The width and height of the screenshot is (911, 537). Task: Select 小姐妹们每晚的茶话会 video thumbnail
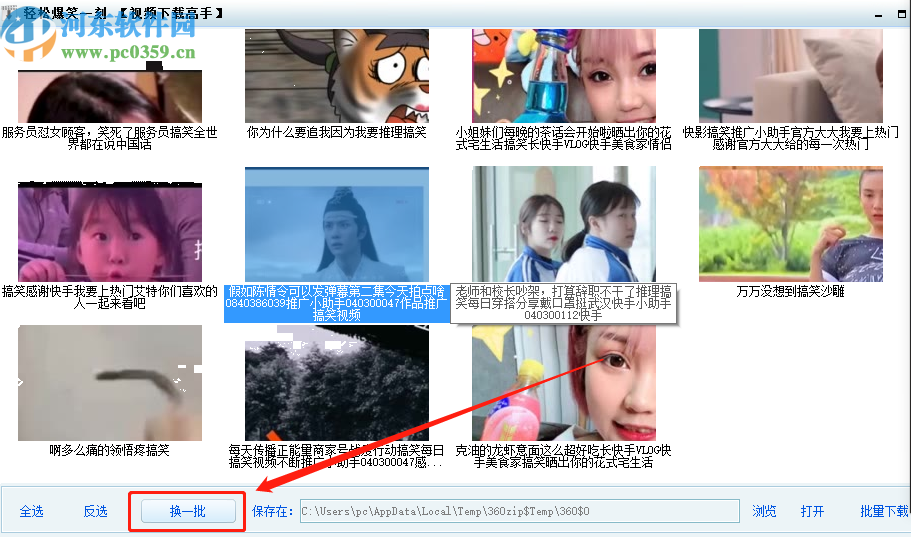coord(564,76)
